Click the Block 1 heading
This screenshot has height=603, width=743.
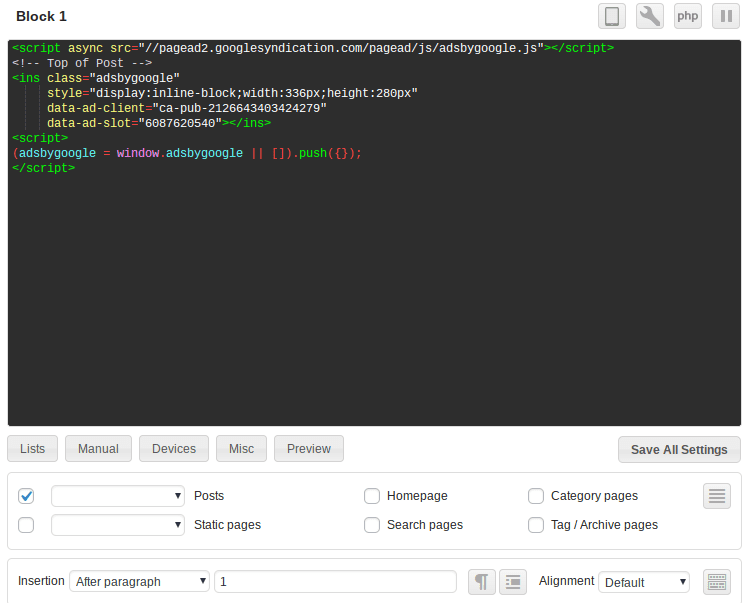(41, 17)
